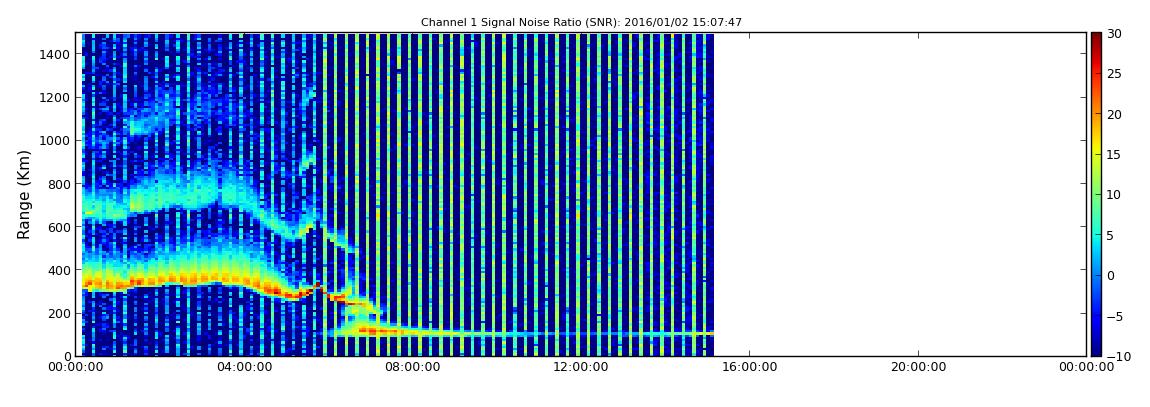Click the colorbar value 10
The image size is (1150, 407).
pyautogui.click(x=1116, y=195)
